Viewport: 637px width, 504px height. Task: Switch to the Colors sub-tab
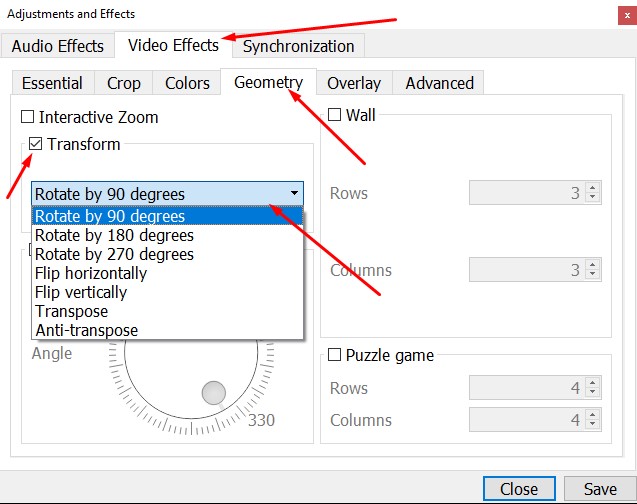tap(187, 83)
